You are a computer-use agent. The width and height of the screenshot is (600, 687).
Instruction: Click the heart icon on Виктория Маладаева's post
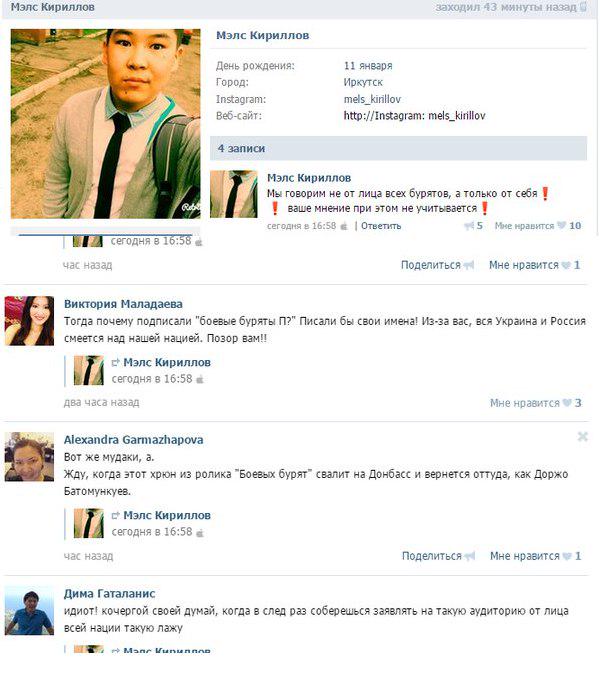[x=568, y=403]
